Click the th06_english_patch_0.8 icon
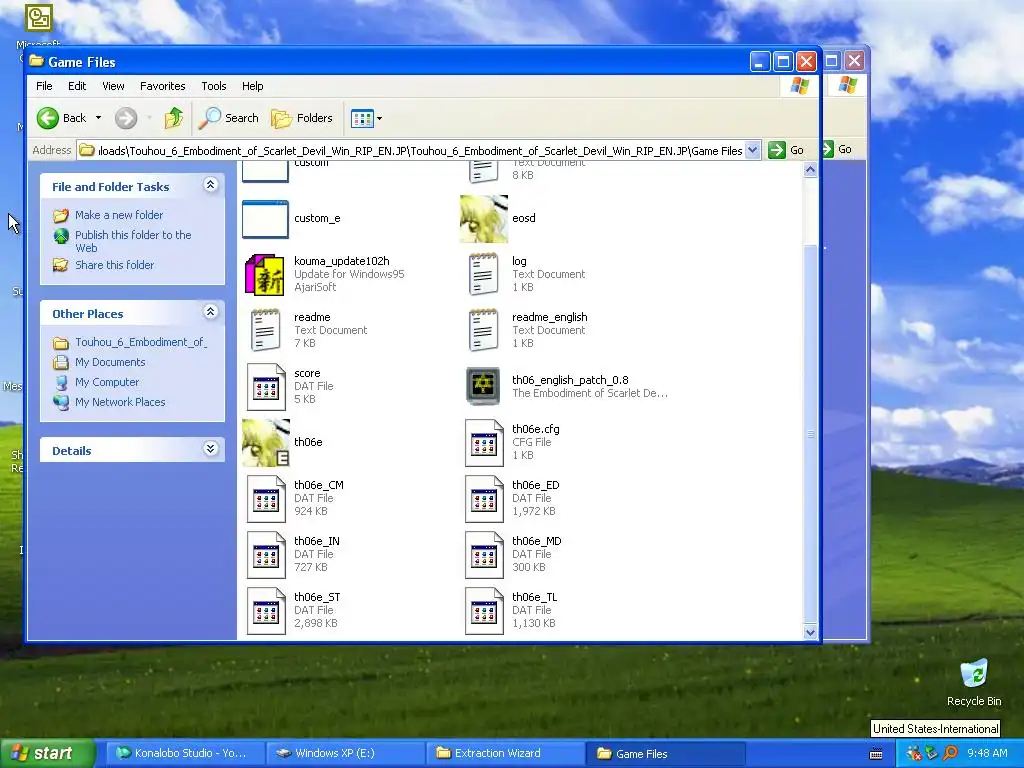The width and height of the screenshot is (1024, 768). [483, 387]
